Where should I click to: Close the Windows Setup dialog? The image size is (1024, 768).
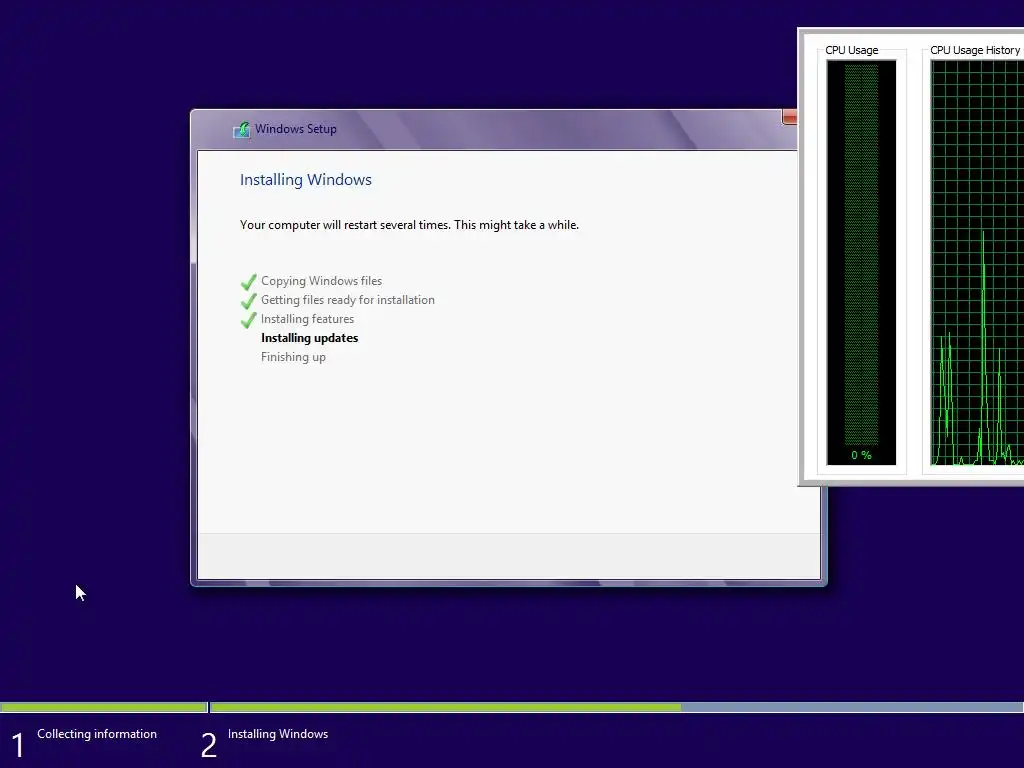(x=790, y=118)
